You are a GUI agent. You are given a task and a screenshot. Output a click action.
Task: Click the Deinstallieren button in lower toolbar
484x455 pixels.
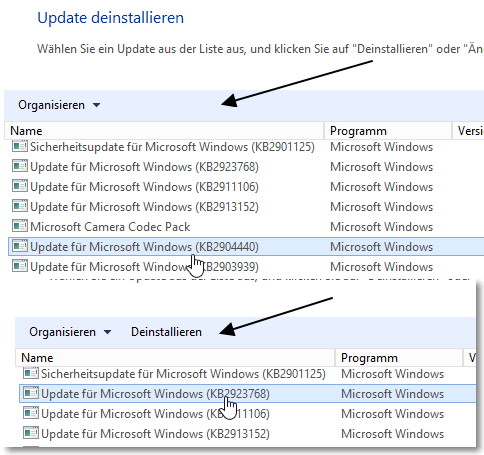tap(166, 332)
